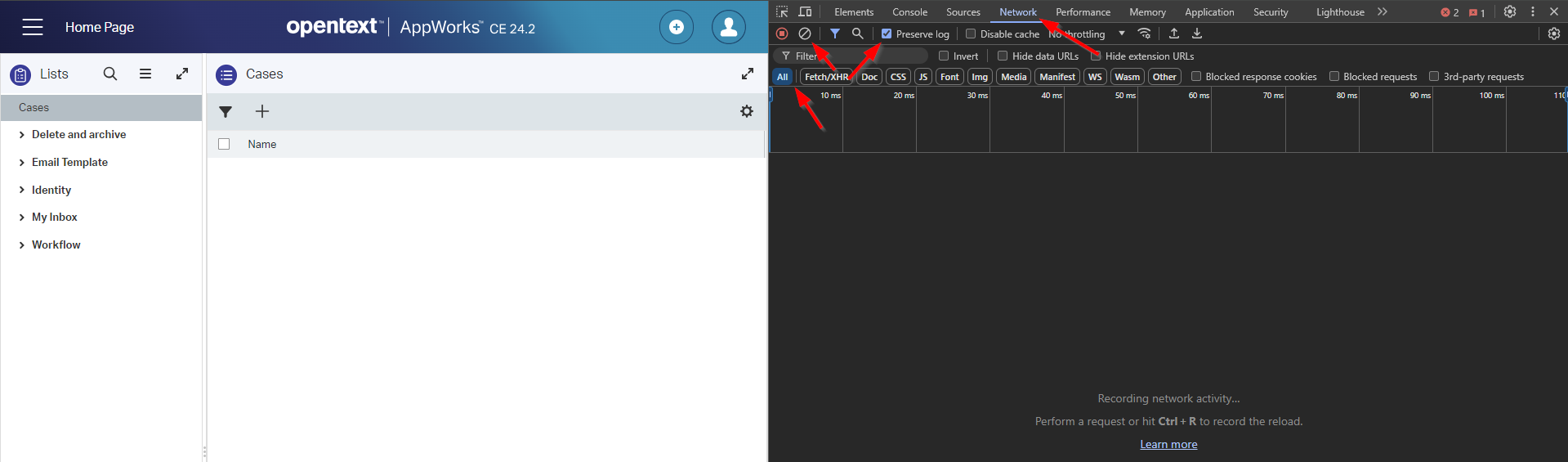
Task: Clear the network log in DevTools
Action: tap(805, 34)
